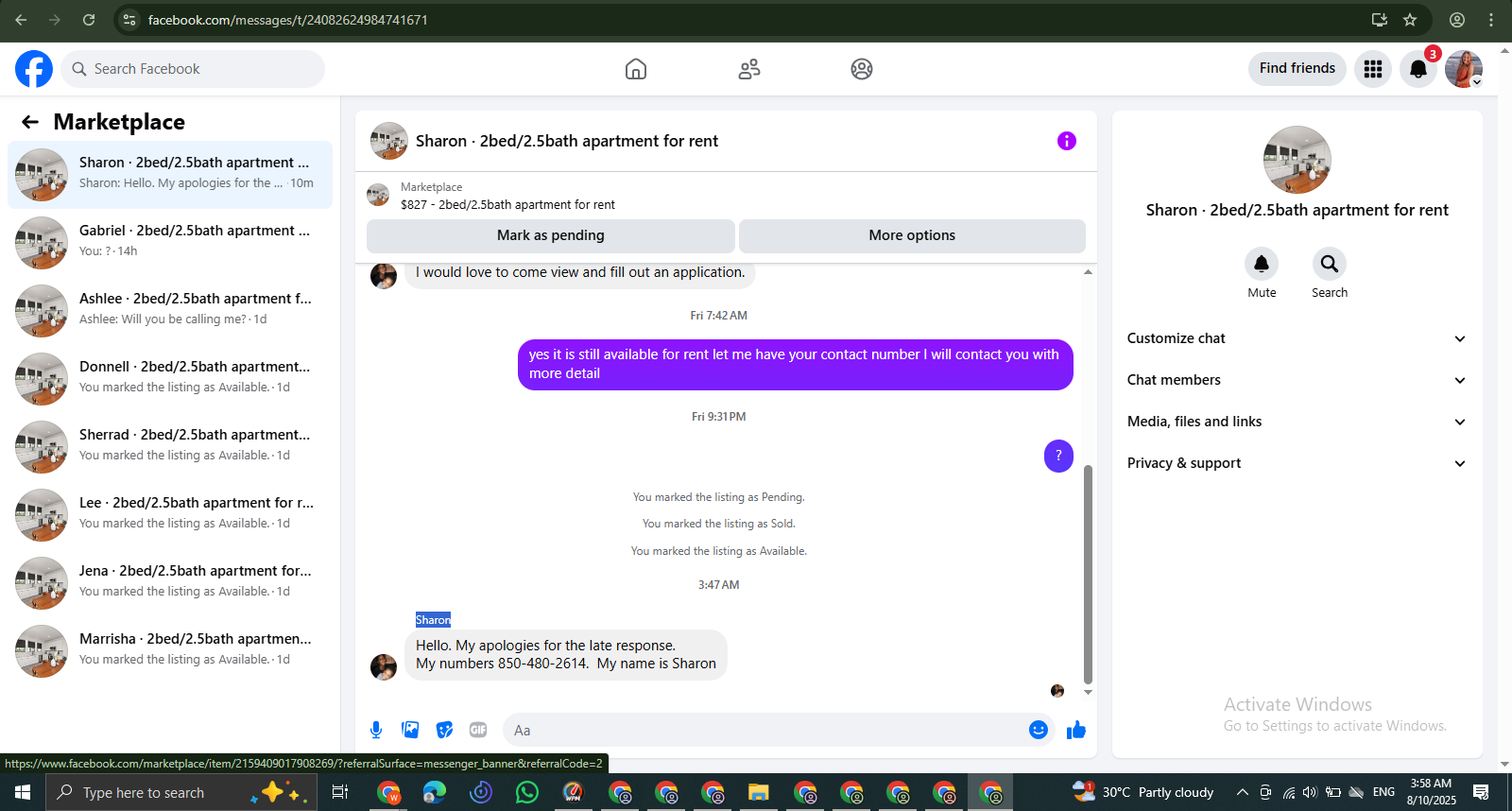Image resolution: width=1512 pixels, height=811 pixels.
Task: Send a thumbs-up like
Action: click(1076, 730)
